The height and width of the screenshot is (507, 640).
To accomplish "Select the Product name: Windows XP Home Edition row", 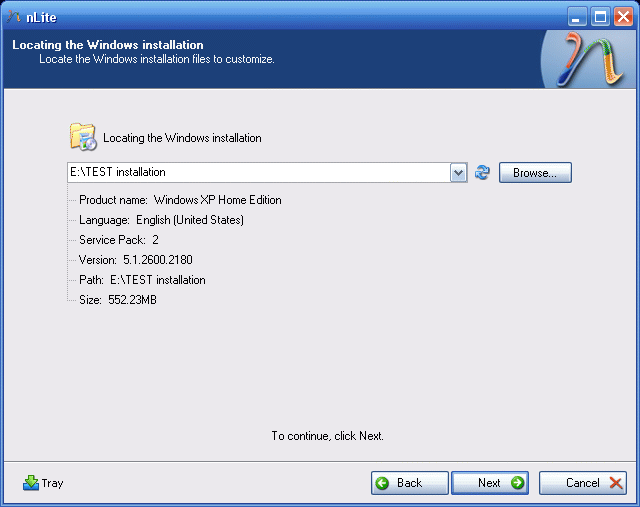I will point(180,200).
